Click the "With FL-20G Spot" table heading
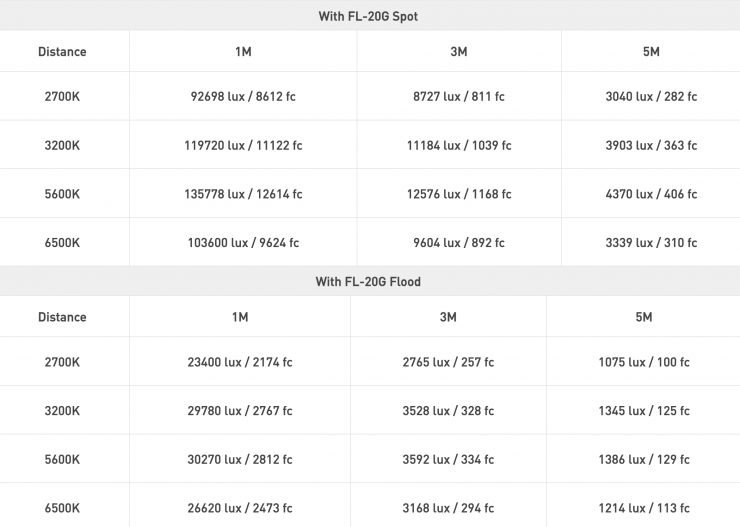The width and height of the screenshot is (740, 527). click(368, 16)
